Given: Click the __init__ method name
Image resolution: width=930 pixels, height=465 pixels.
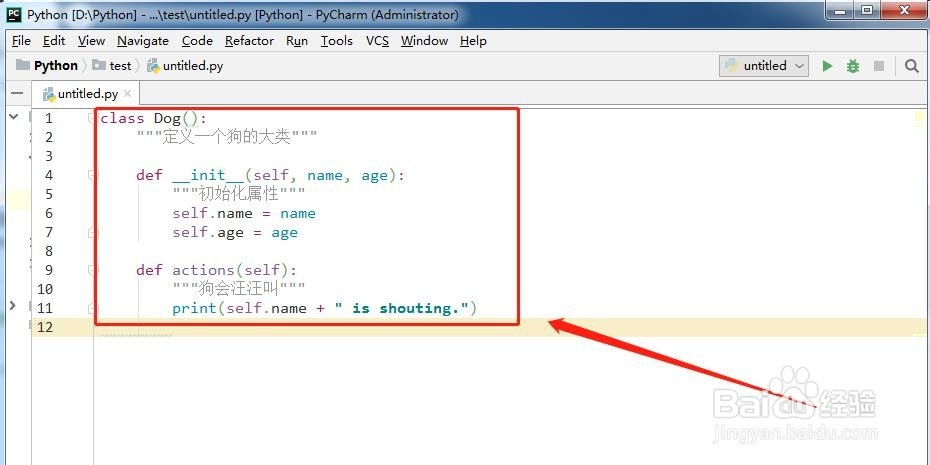Looking at the screenshot, I should tap(208, 175).
